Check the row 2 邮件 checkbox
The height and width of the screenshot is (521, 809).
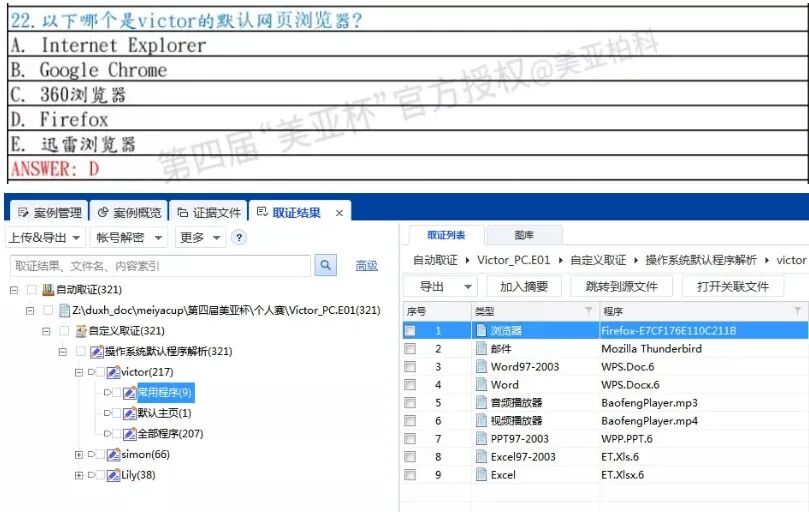[x=410, y=349]
